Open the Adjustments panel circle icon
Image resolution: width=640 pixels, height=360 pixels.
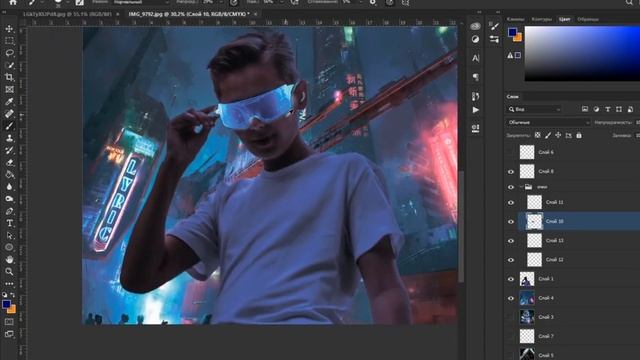point(476,39)
